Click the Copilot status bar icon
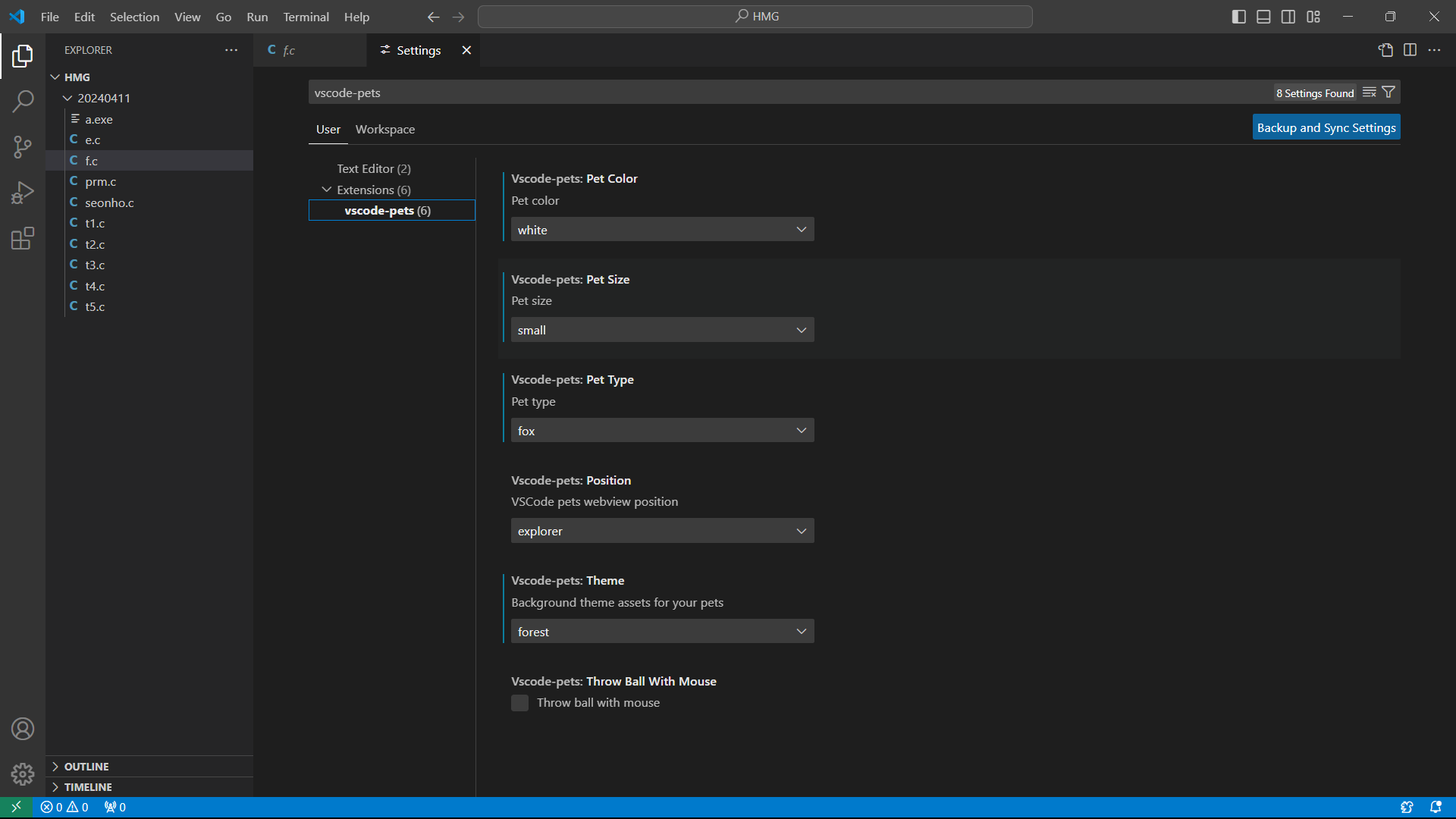 [1407, 807]
